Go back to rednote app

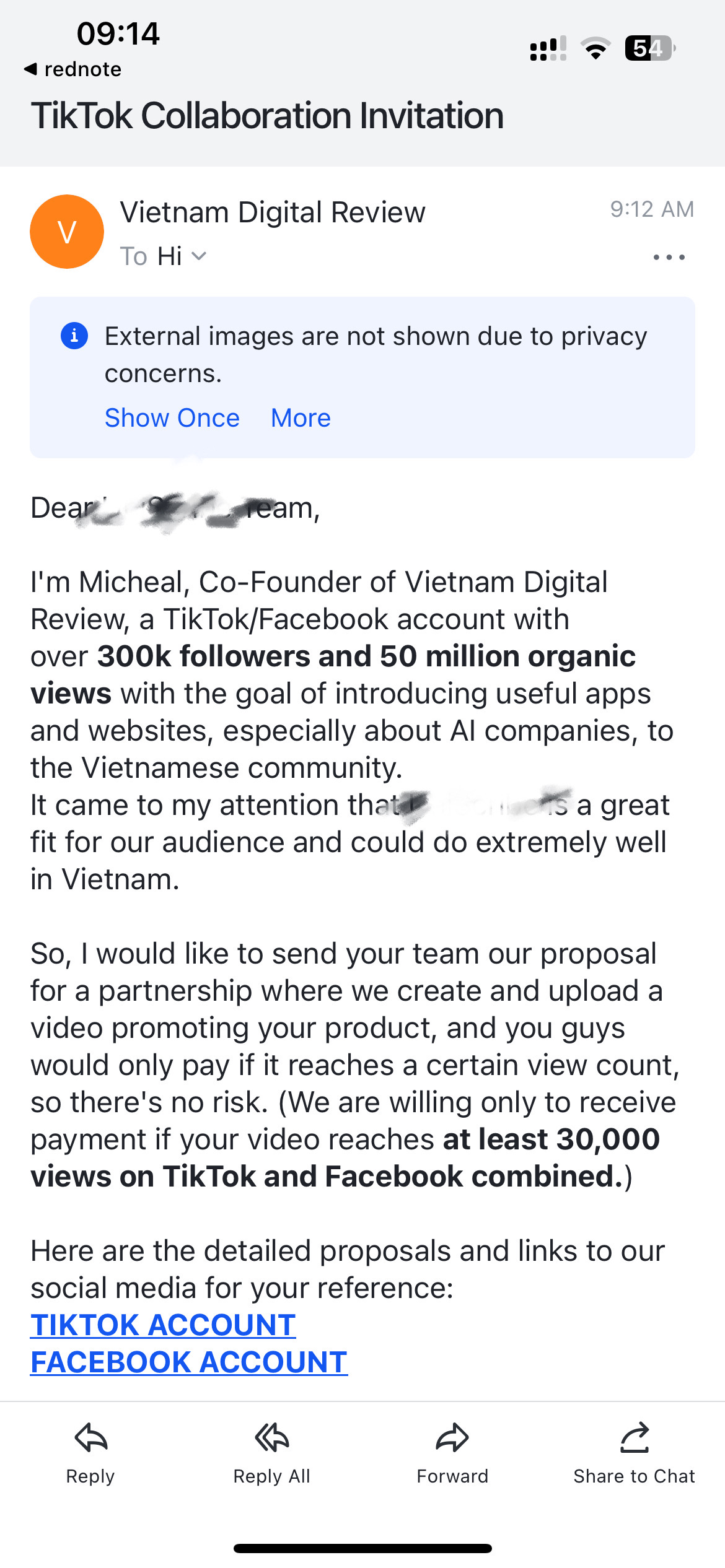coord(73,69)
